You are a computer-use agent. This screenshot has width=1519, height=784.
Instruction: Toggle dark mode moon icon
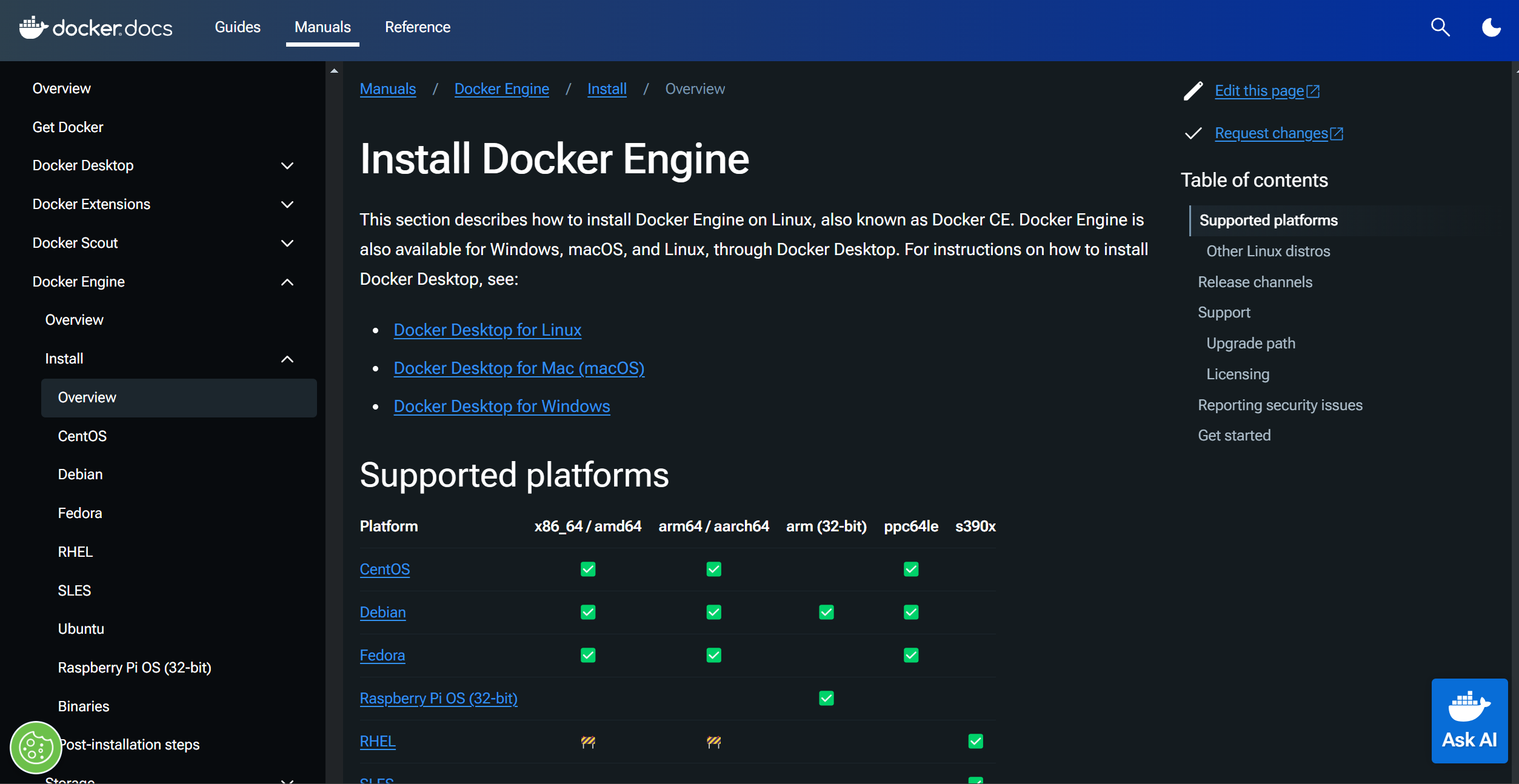[x=1491, y=27]
